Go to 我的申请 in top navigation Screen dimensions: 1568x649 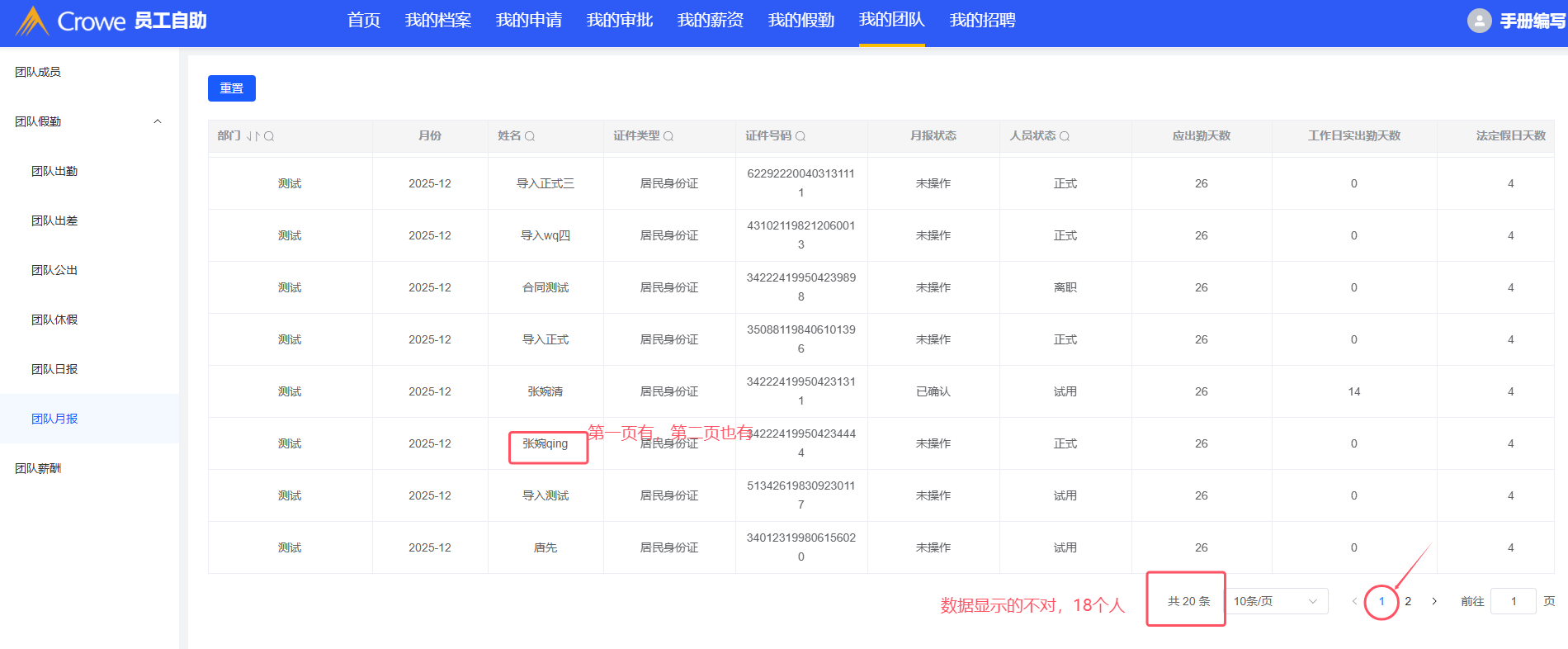click(x=529, y=21)
